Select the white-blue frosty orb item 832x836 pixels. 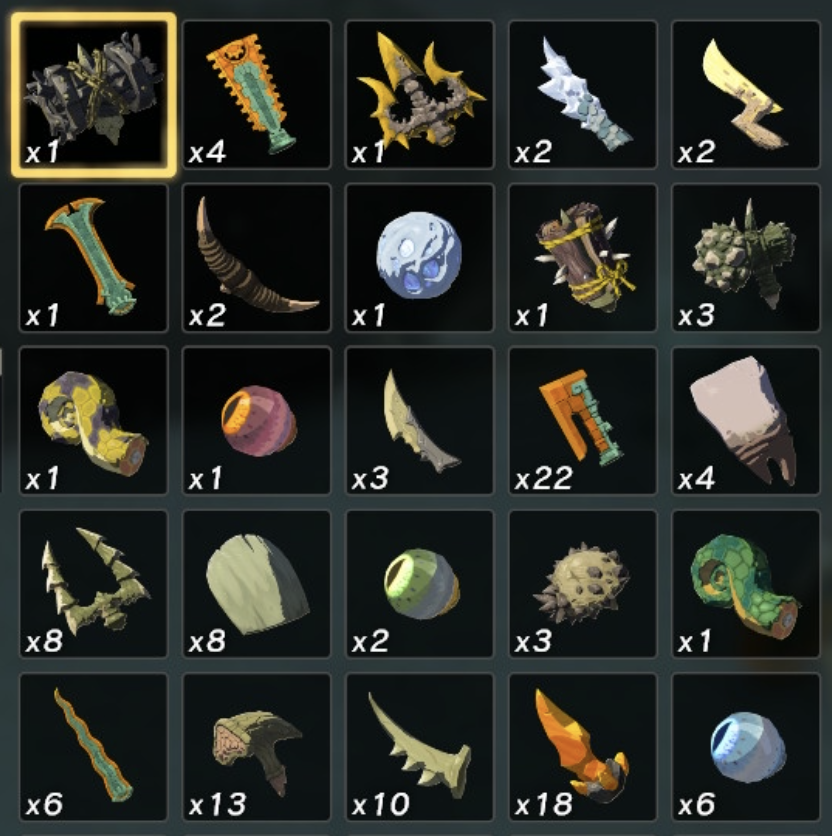[x=420, y=258]
